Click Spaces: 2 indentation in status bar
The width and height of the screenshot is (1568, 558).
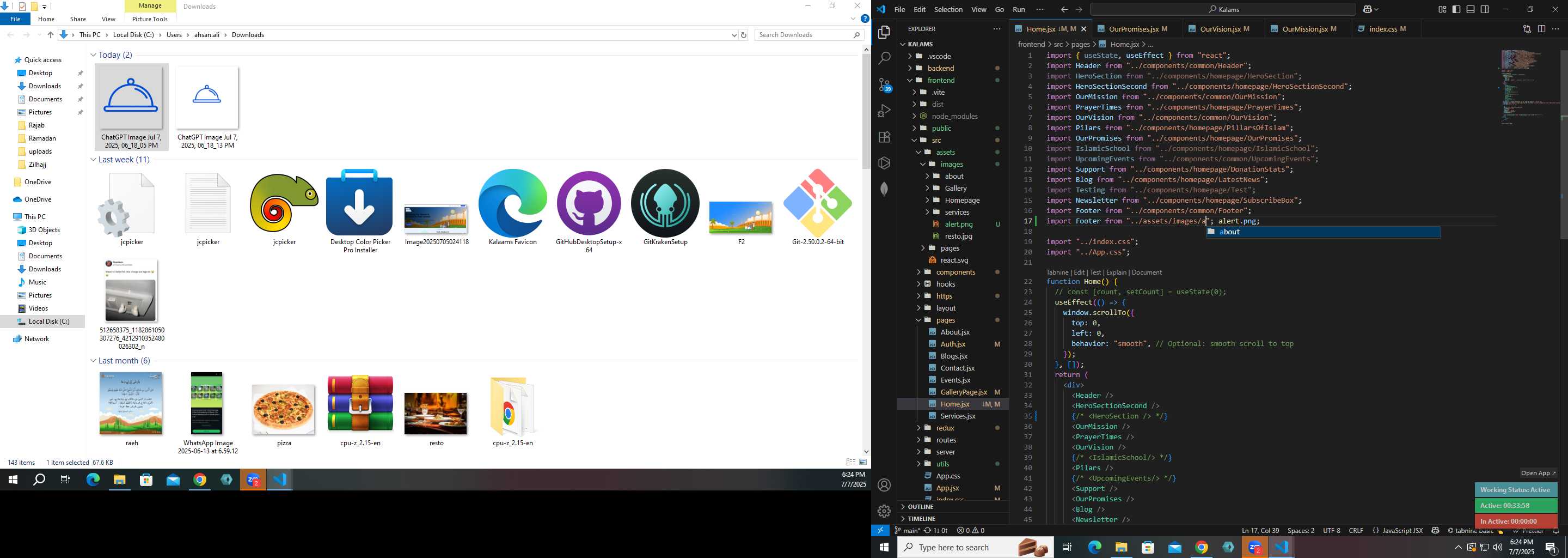tap(1301, 531)
